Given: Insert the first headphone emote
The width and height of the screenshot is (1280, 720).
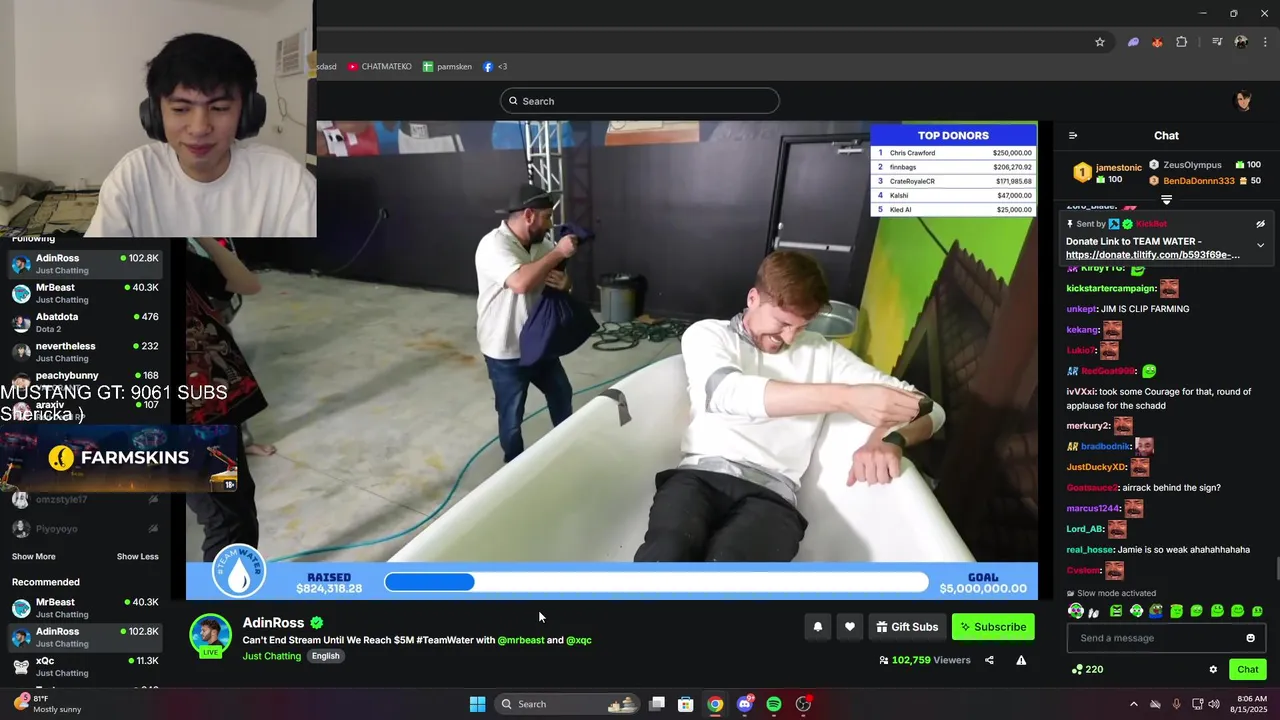Looking at the screenshot, I should click(1075, 611).
